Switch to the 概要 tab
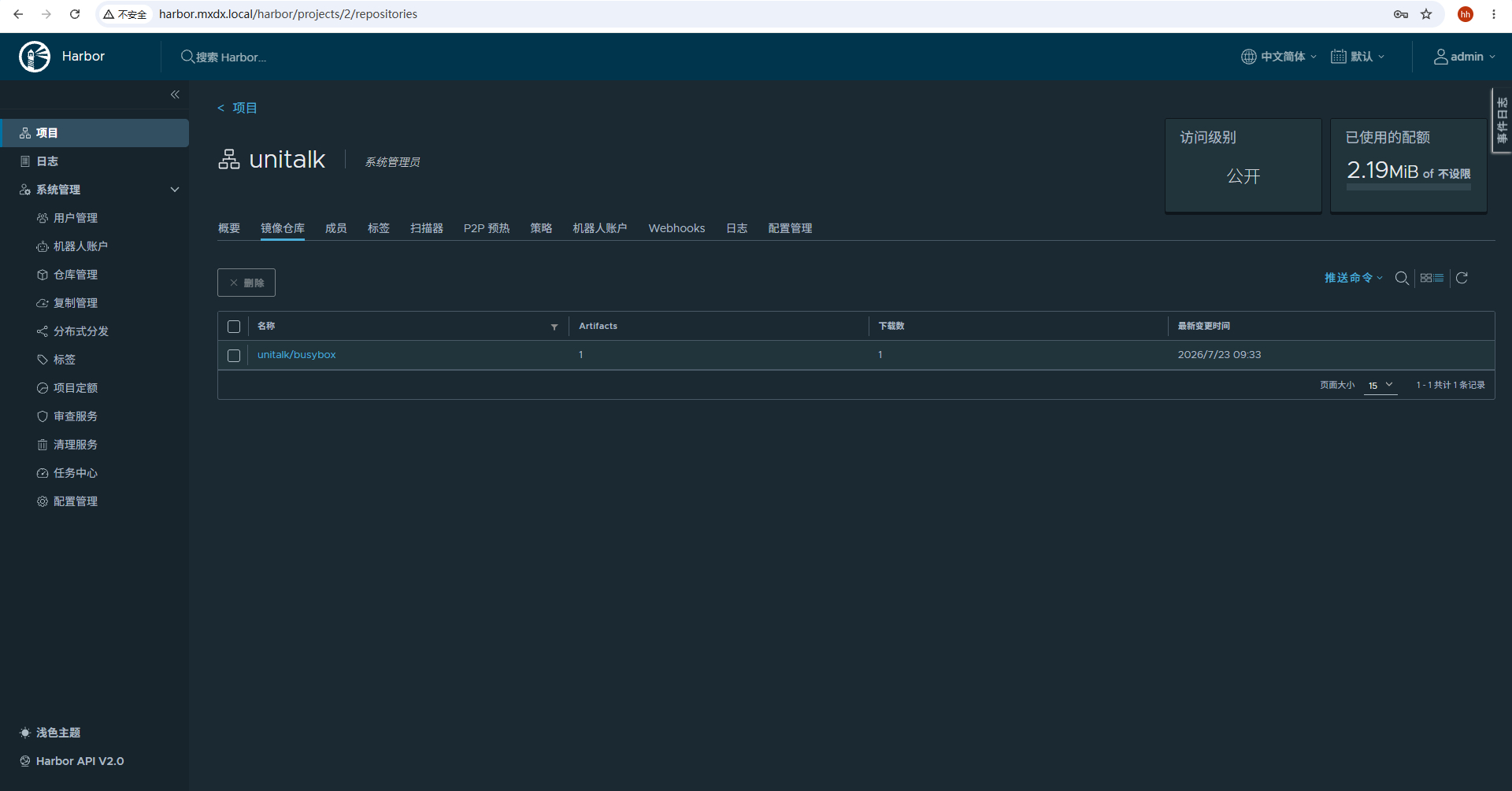 pos(229,228)
